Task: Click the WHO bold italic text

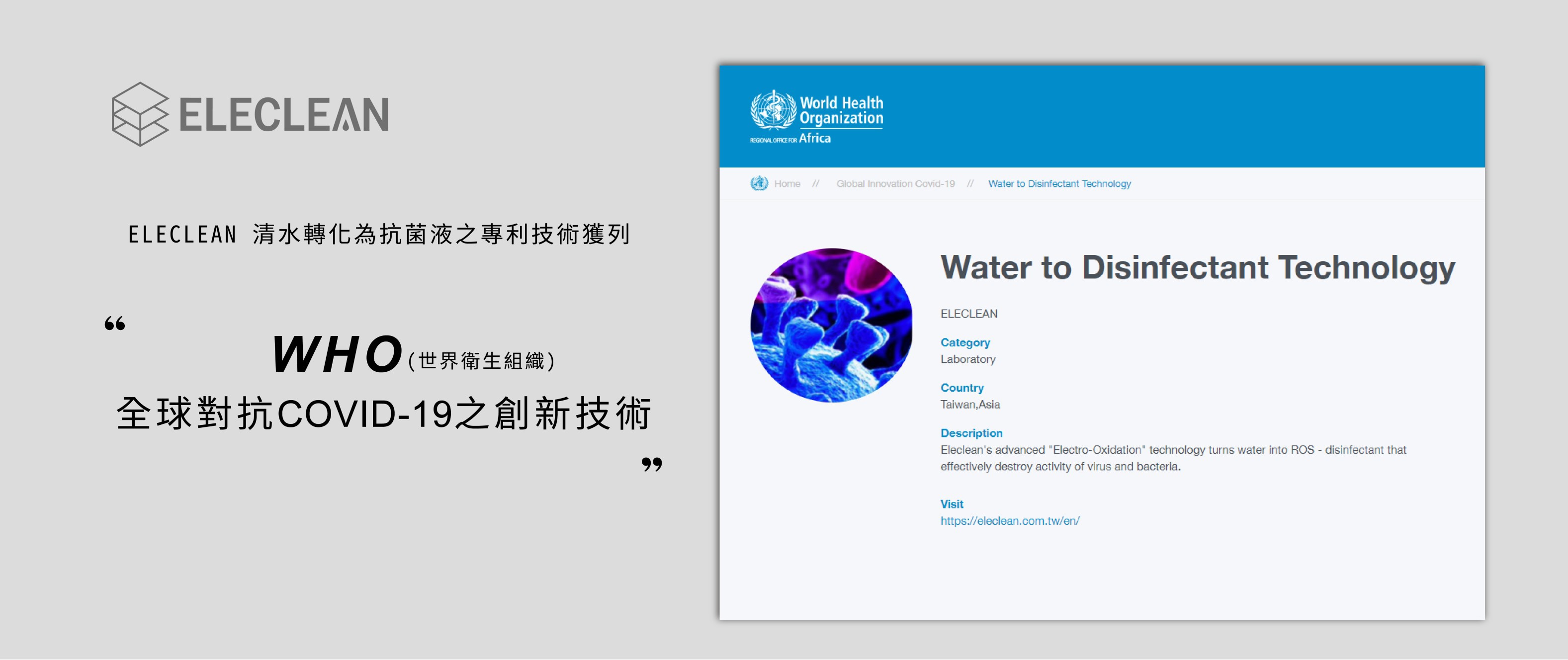Action: pos(337,354)
